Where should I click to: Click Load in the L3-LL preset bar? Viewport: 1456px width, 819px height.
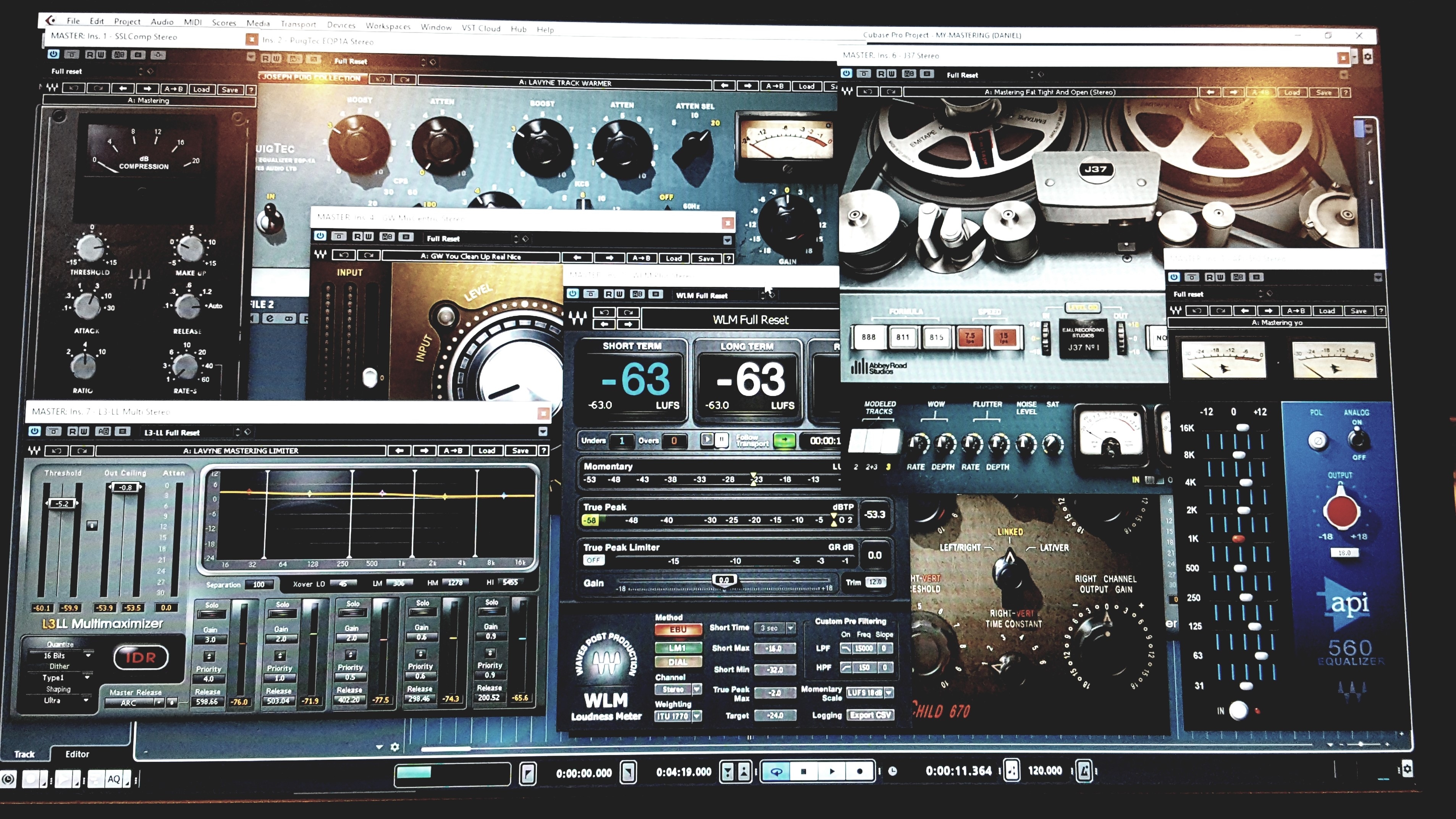click(x=486, y=451)
